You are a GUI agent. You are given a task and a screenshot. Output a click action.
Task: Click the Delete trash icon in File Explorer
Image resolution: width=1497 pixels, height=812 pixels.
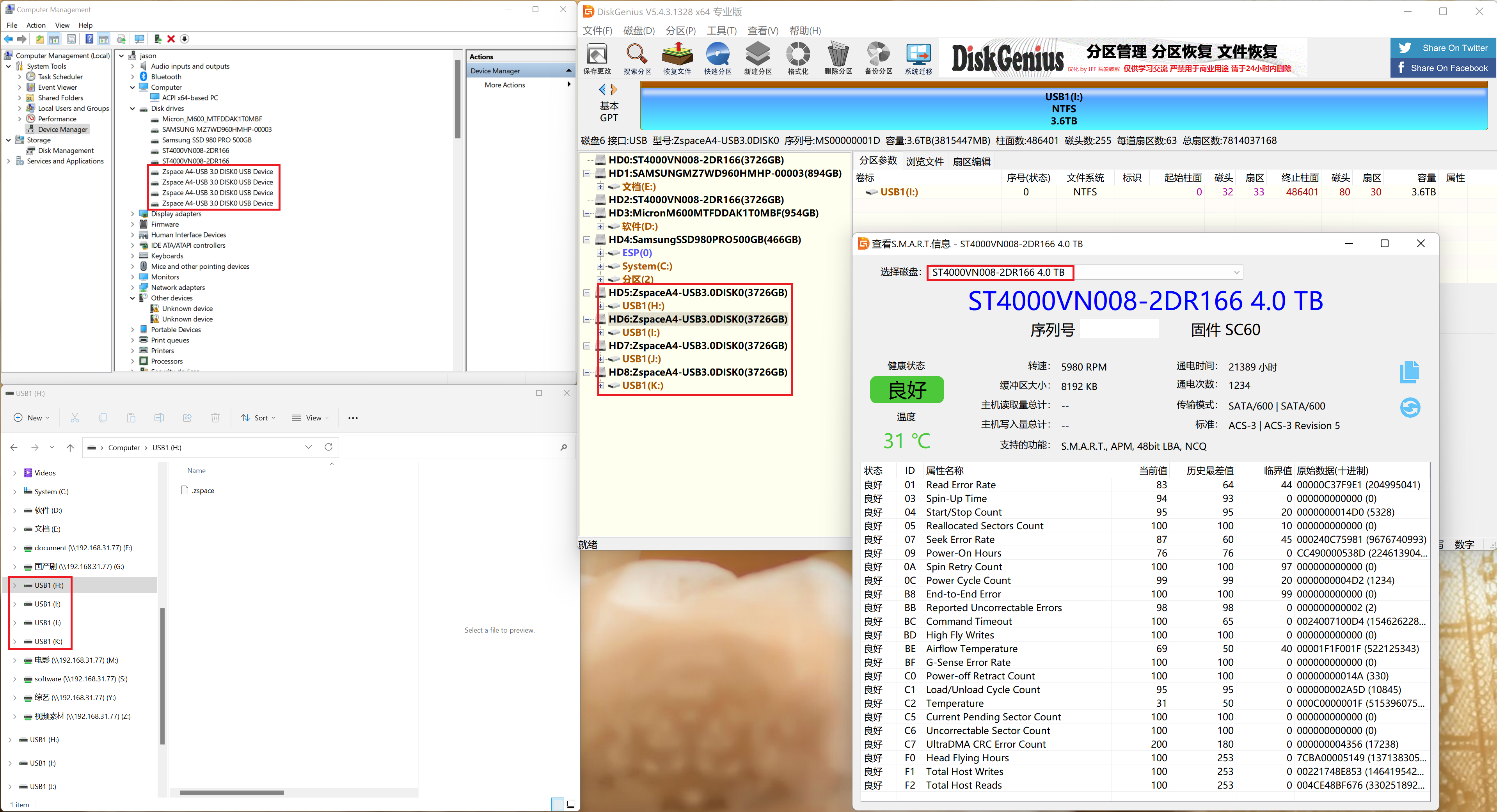click(215, 418)
